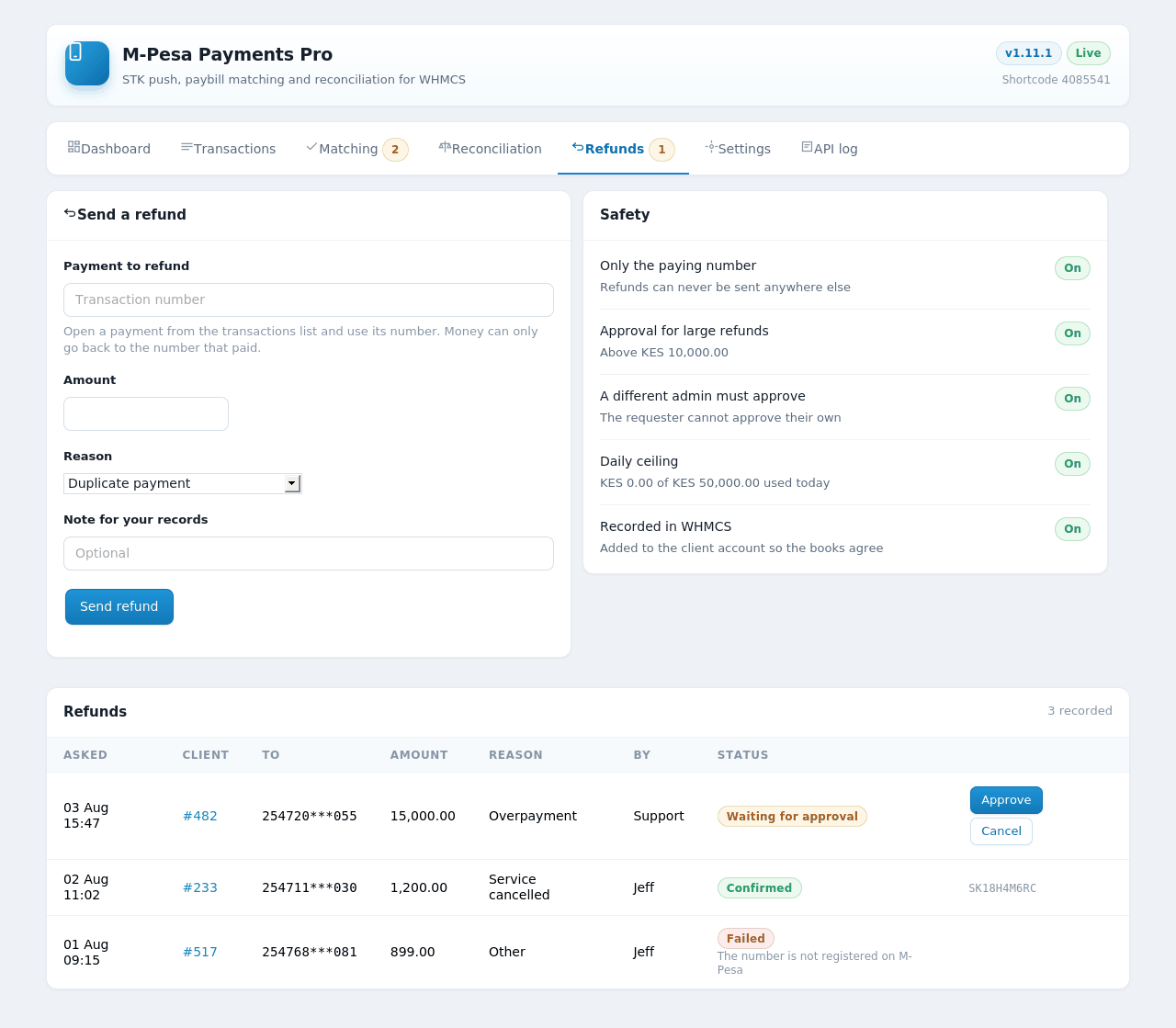Click the Transactions list icon
The height and width of the screenshot is (1028, 1176).
click(187, 147)
